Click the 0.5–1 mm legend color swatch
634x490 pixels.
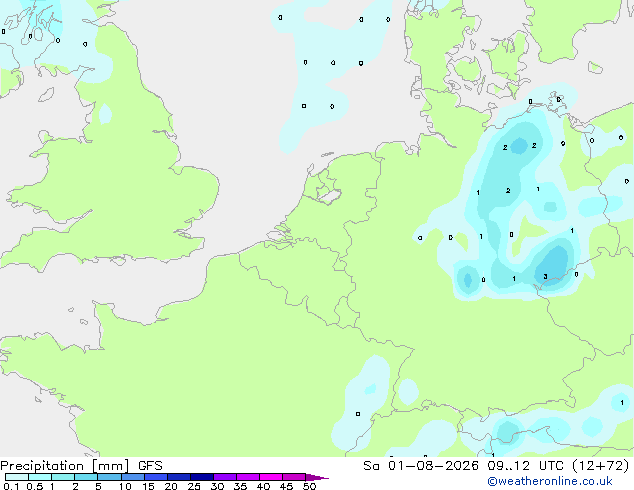click(40, 477)
